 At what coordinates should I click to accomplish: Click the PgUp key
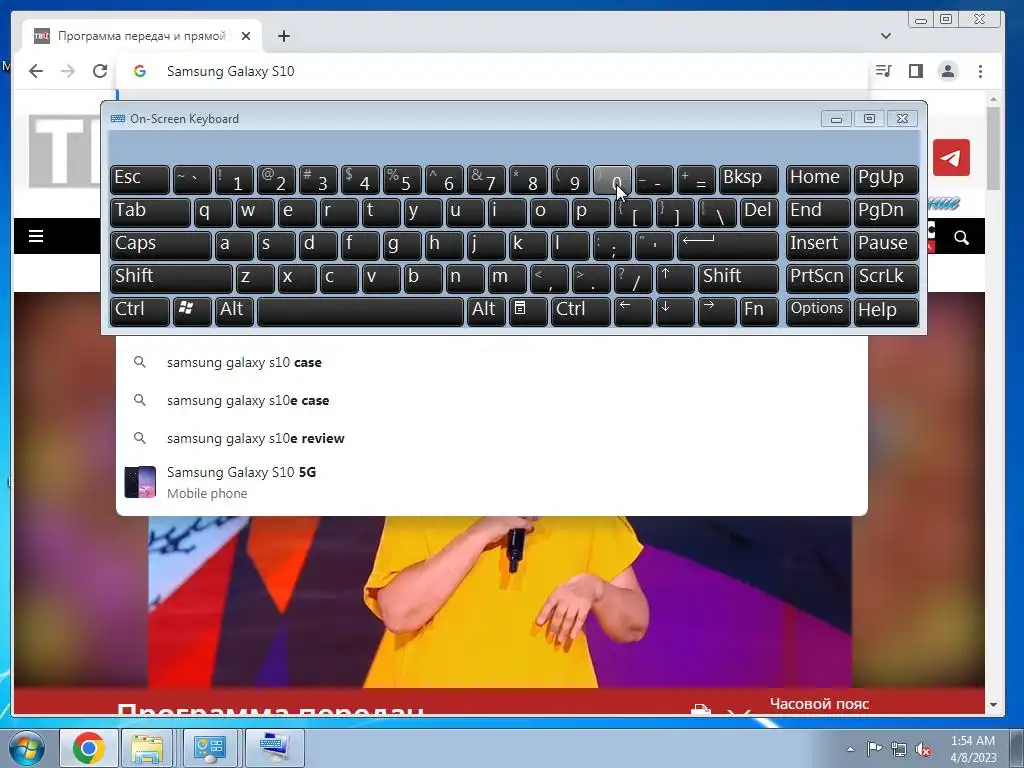click(x=886, y=179)
